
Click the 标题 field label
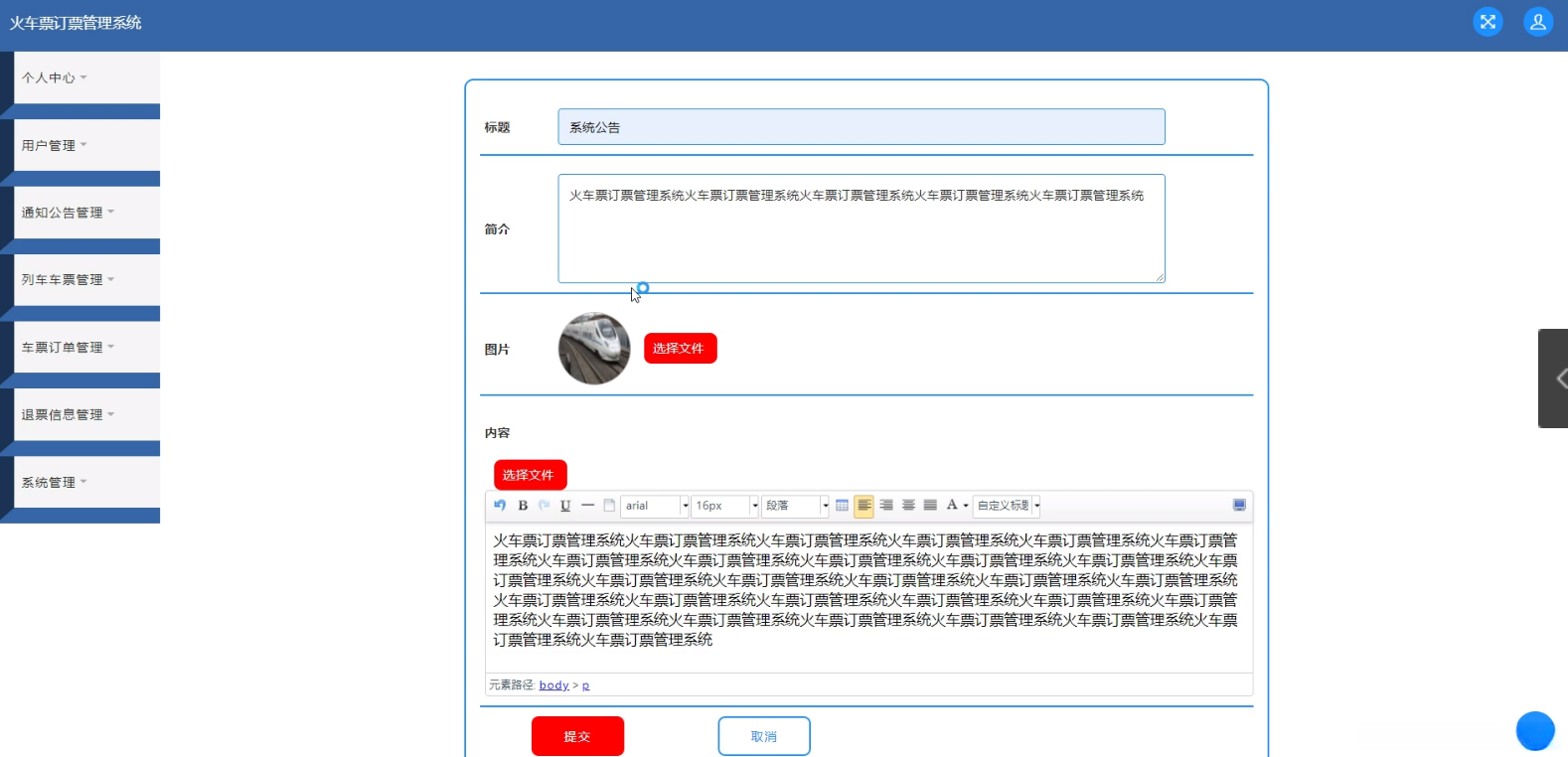click(x=497, y=127)
